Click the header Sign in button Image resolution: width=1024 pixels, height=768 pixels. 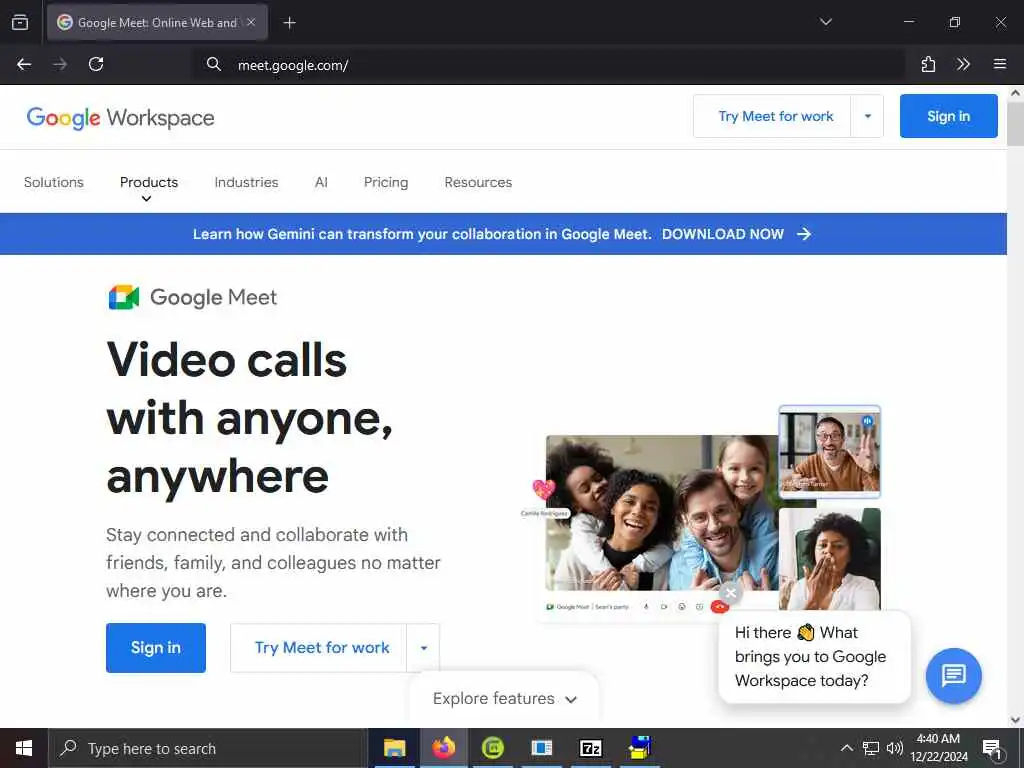tap(948, 116)
